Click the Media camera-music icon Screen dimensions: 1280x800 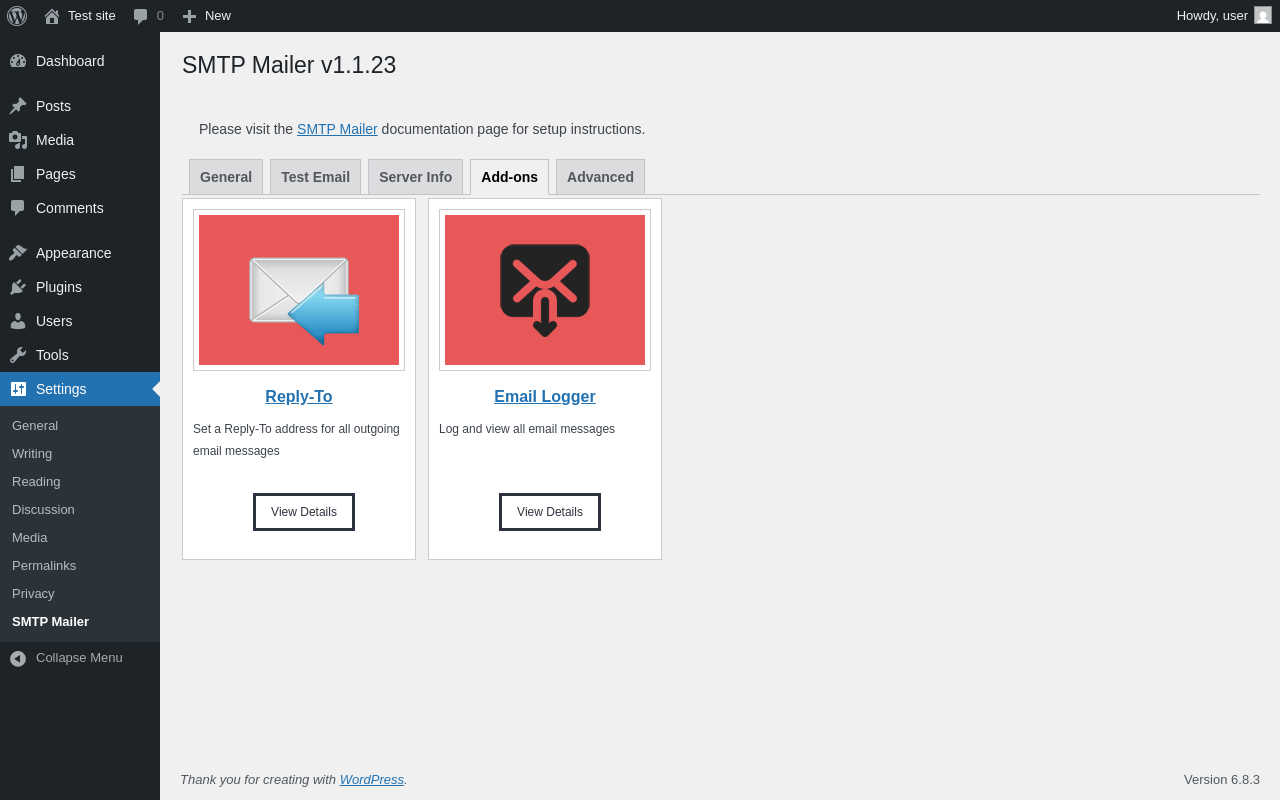[x=18, y=140]
